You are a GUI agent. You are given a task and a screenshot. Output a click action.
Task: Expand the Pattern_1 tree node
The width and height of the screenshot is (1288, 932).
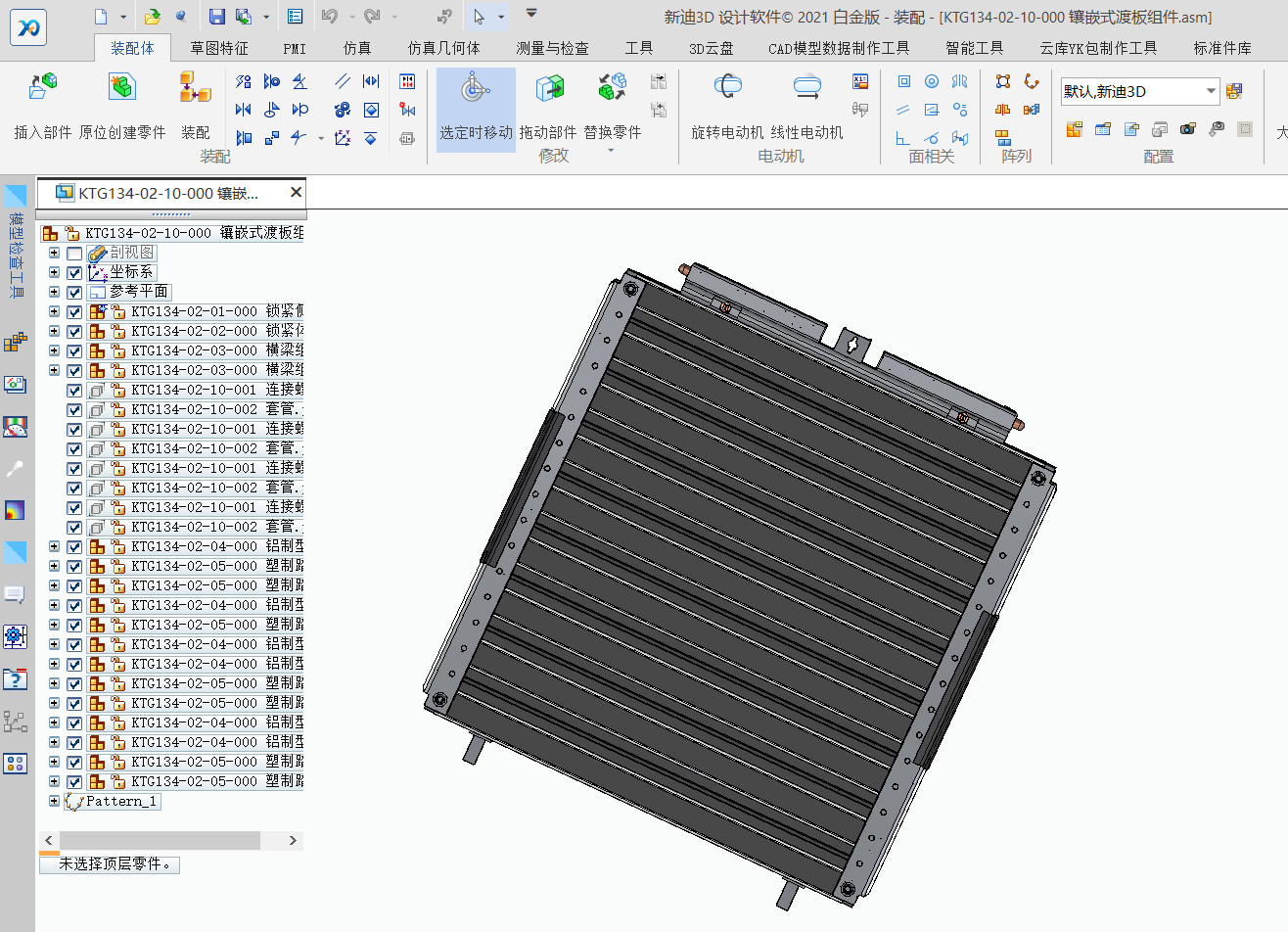coord(54,801)
